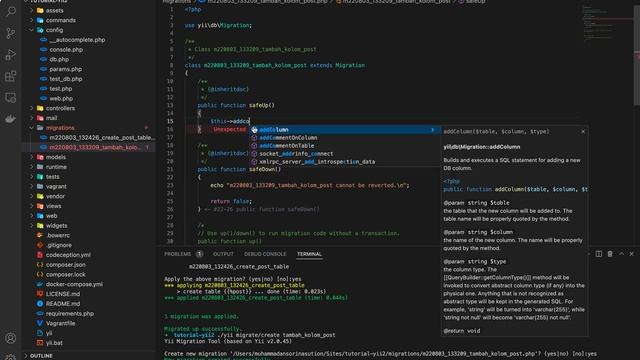Click the editor minimap

[607, 23]
